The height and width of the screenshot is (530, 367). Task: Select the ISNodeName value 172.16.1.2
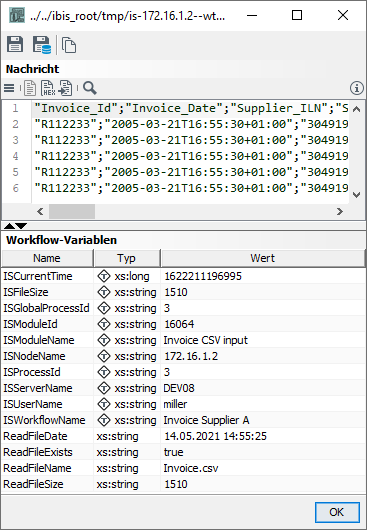191,356
